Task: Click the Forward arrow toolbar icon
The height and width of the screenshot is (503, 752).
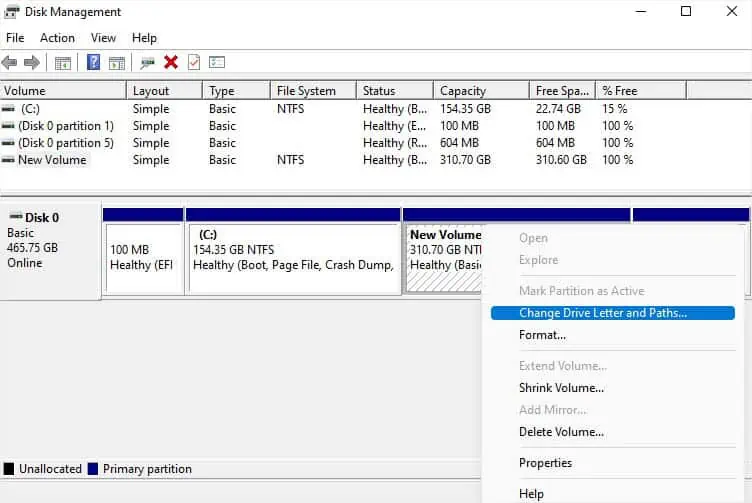Action: click(x=32, y=62)
